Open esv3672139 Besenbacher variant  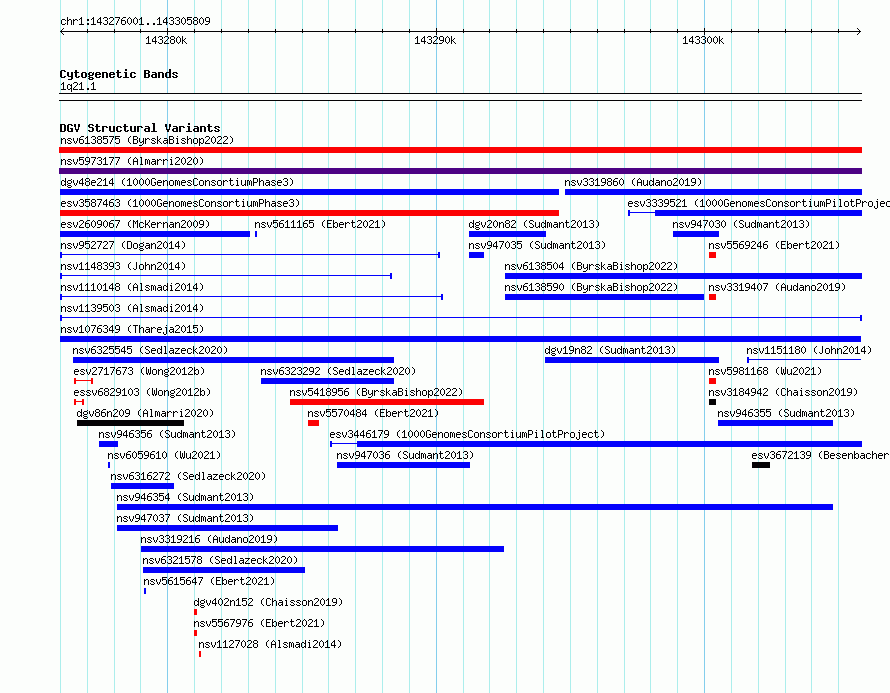820,455
